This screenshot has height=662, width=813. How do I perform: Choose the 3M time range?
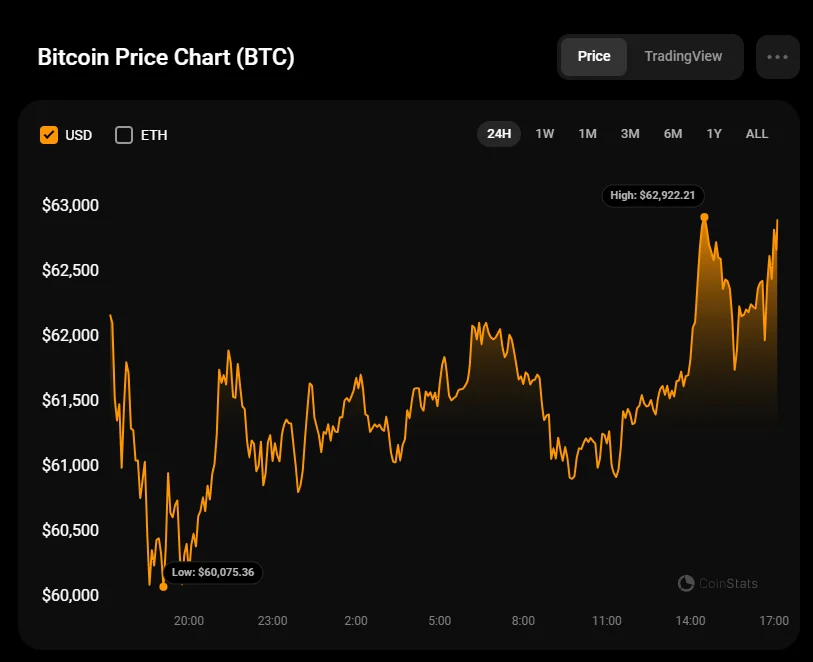pyautogui.click(x=630, y=133)
